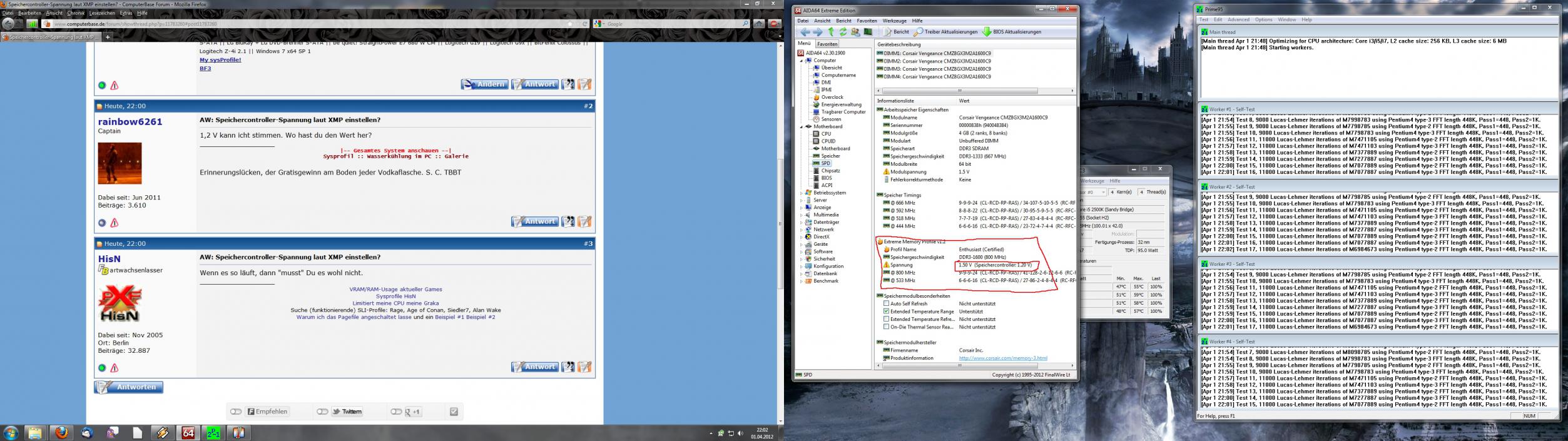Select Energieverwaltung in AIDA64 tree
The height and width of the screenshot is (441, 1568).
(837, 104)
